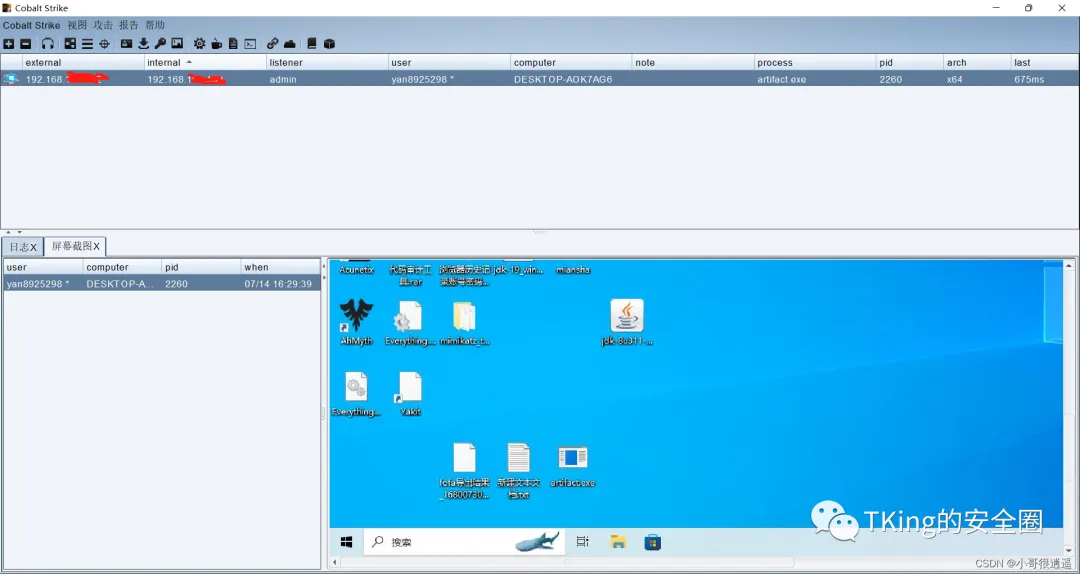
Task: Click File Explorer icon in captured taskbar
Action: tap(618, 542)
